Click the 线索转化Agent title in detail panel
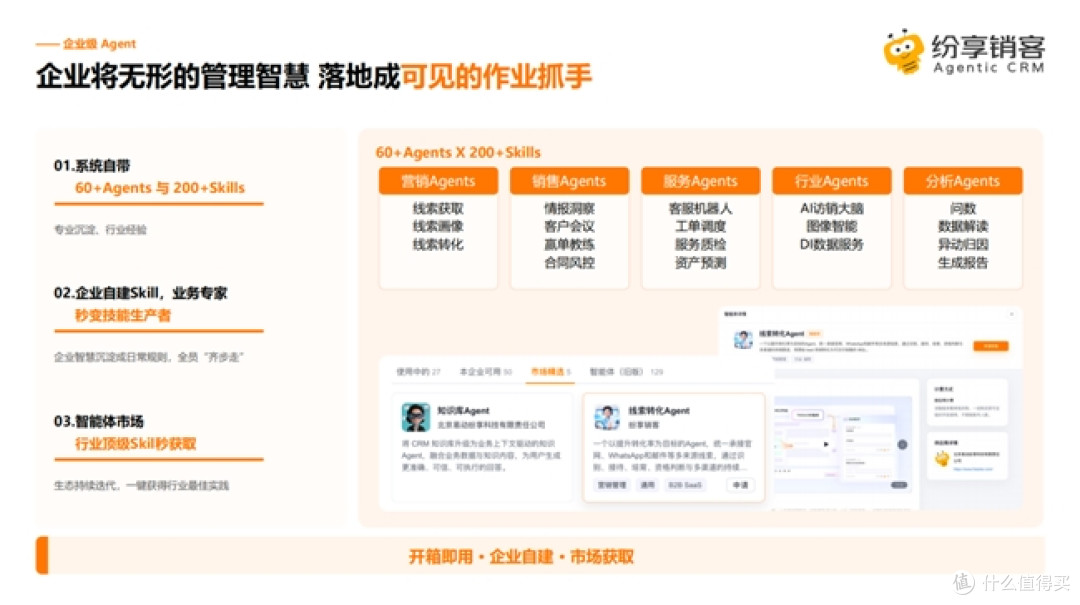1080x605 pixels. click(781, 334)
